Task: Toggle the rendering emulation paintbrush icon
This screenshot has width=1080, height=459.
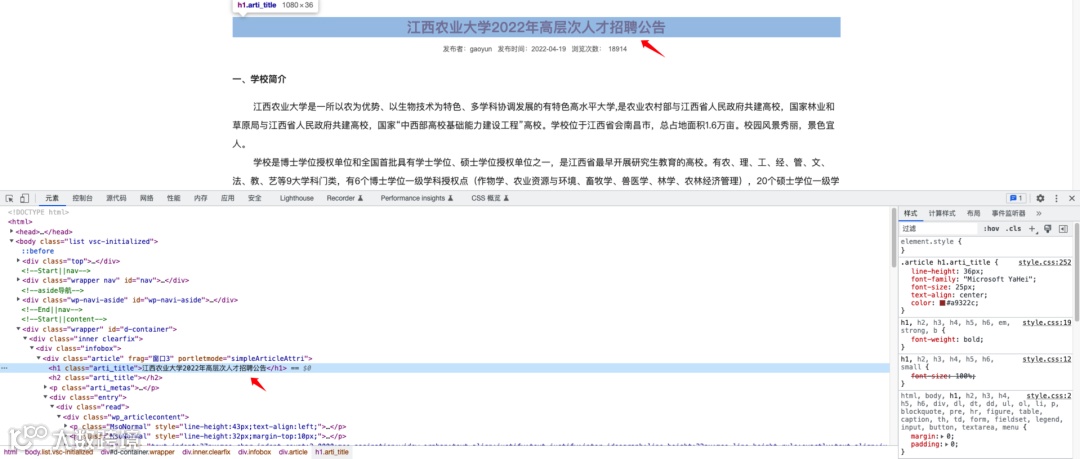Action: 1047,228
